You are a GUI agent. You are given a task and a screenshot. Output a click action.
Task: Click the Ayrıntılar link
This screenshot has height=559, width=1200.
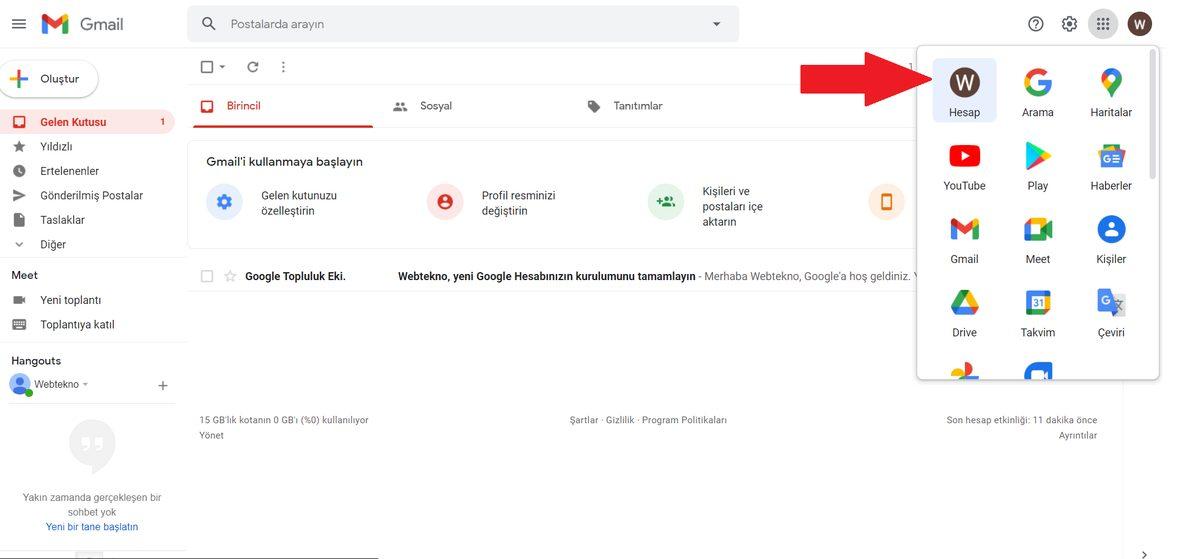[1078, 435]
